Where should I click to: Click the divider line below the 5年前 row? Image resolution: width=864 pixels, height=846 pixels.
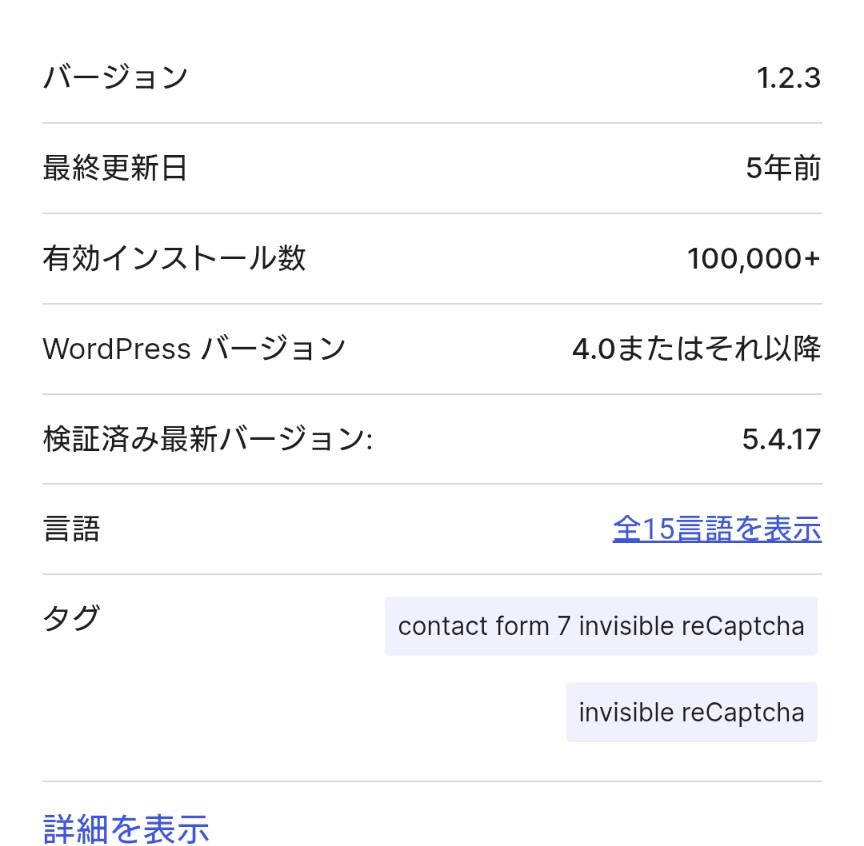click(x=432, y=213)
